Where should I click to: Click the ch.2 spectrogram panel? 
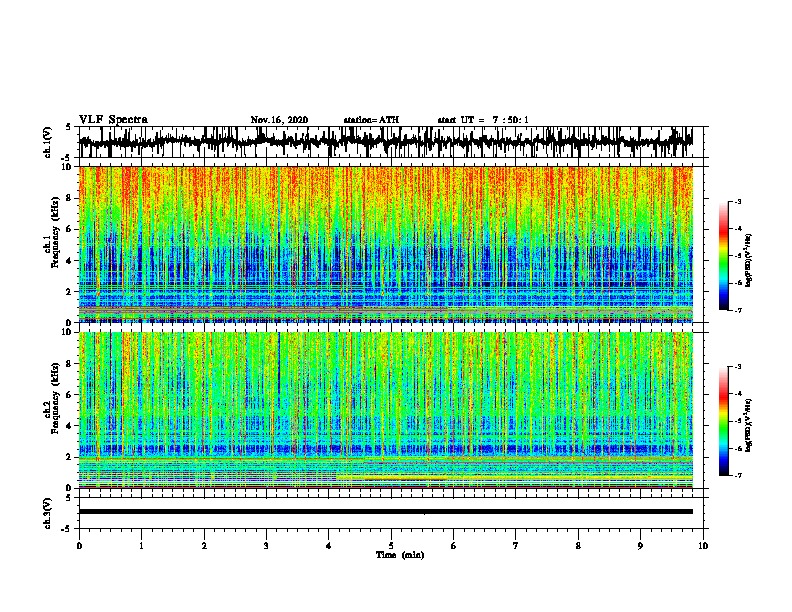pyautogui.click(x=386, y=410)
